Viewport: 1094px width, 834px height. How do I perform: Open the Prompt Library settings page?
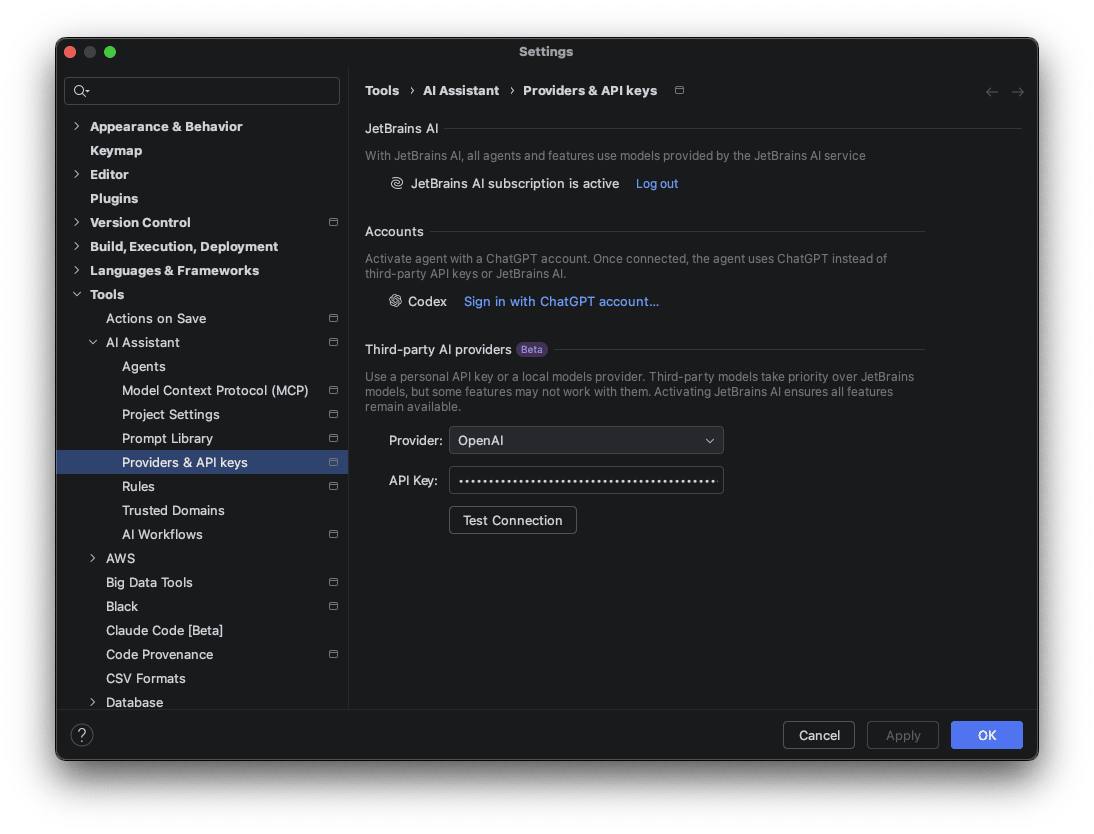coord(167,438)
